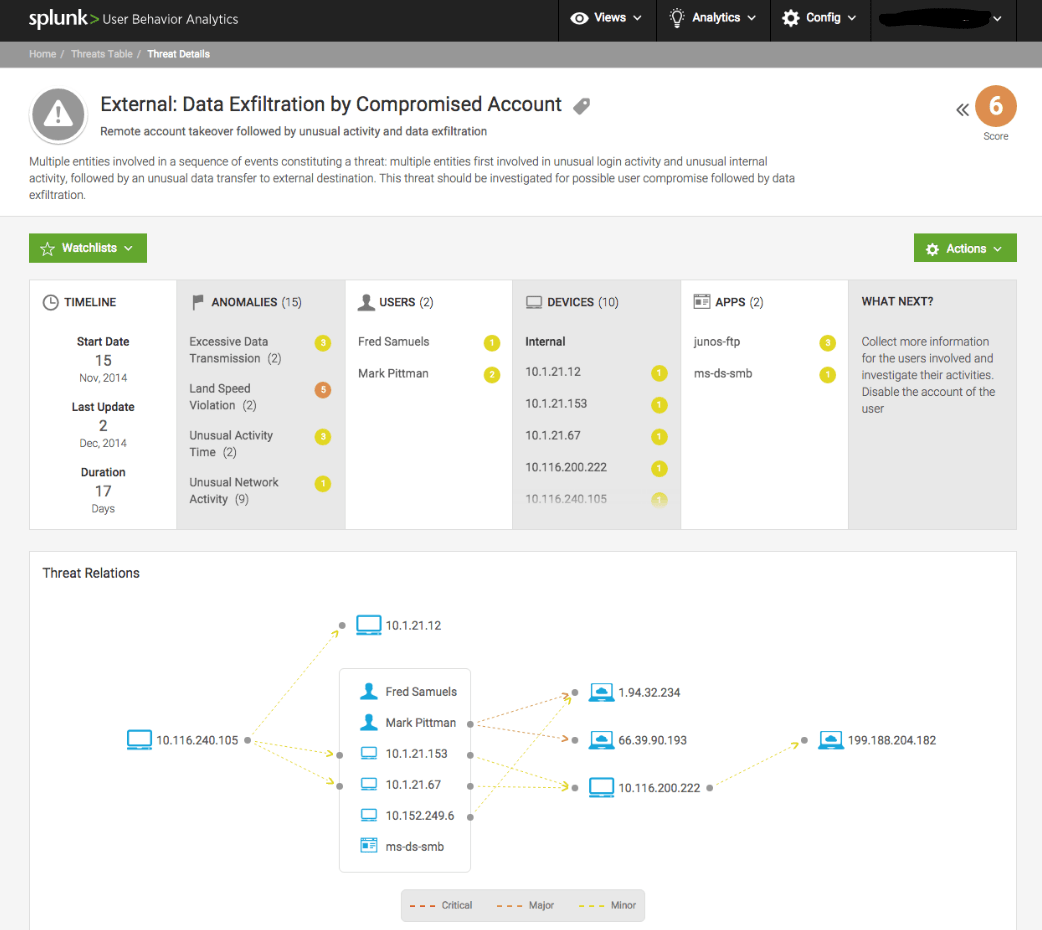
Task: Open the Analytics menu
Action: pyautogui.click(x=713, y=18)
